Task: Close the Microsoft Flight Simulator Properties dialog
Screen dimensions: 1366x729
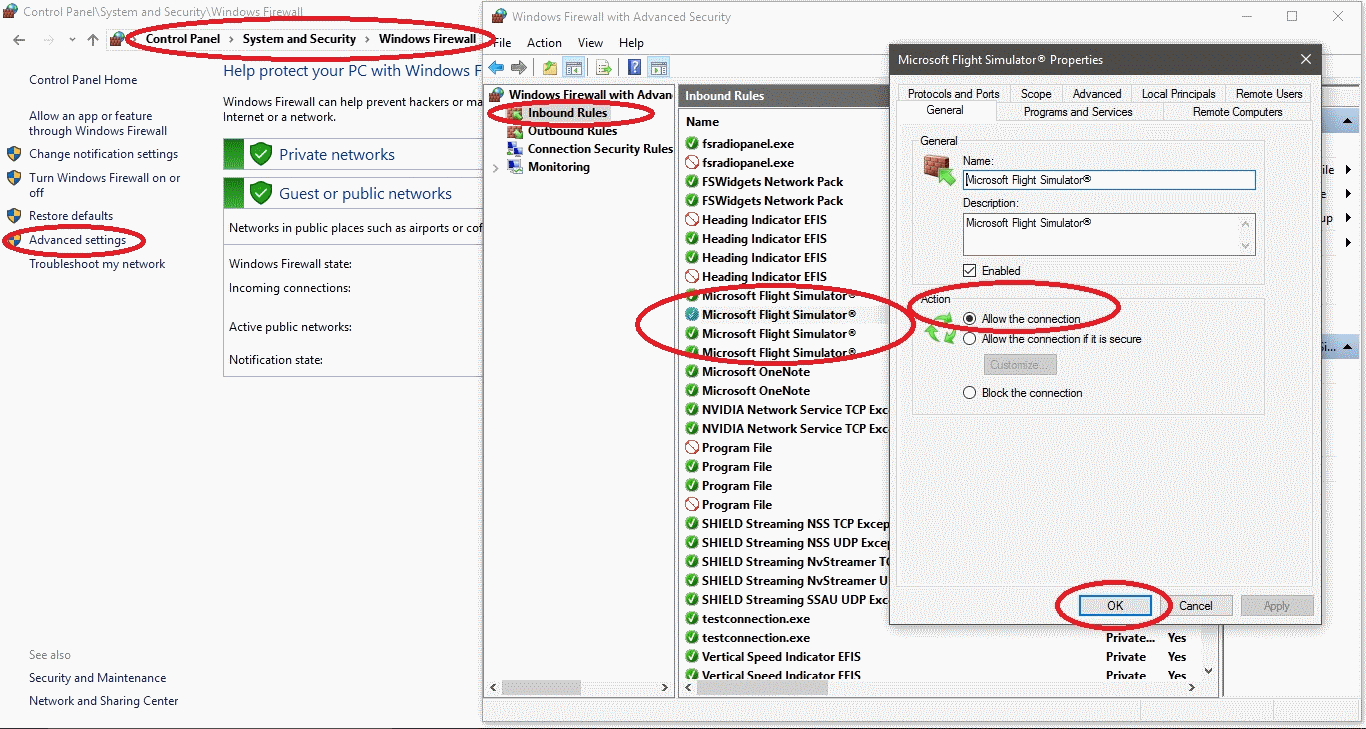Action: (x=1305, y=60)
